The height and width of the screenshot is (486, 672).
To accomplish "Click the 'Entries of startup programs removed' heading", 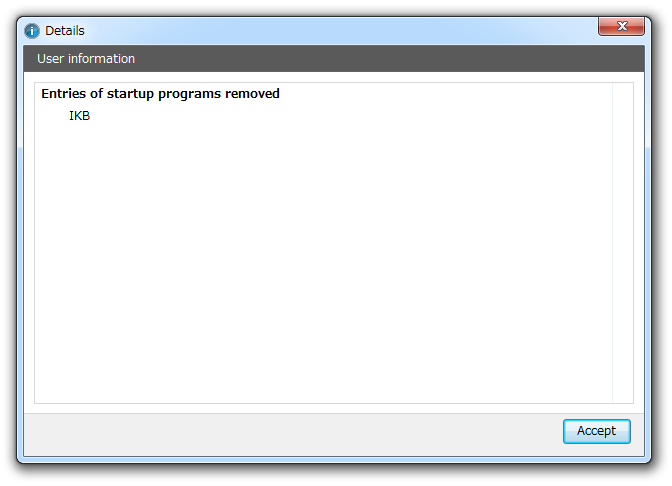I will click(160, 94).
